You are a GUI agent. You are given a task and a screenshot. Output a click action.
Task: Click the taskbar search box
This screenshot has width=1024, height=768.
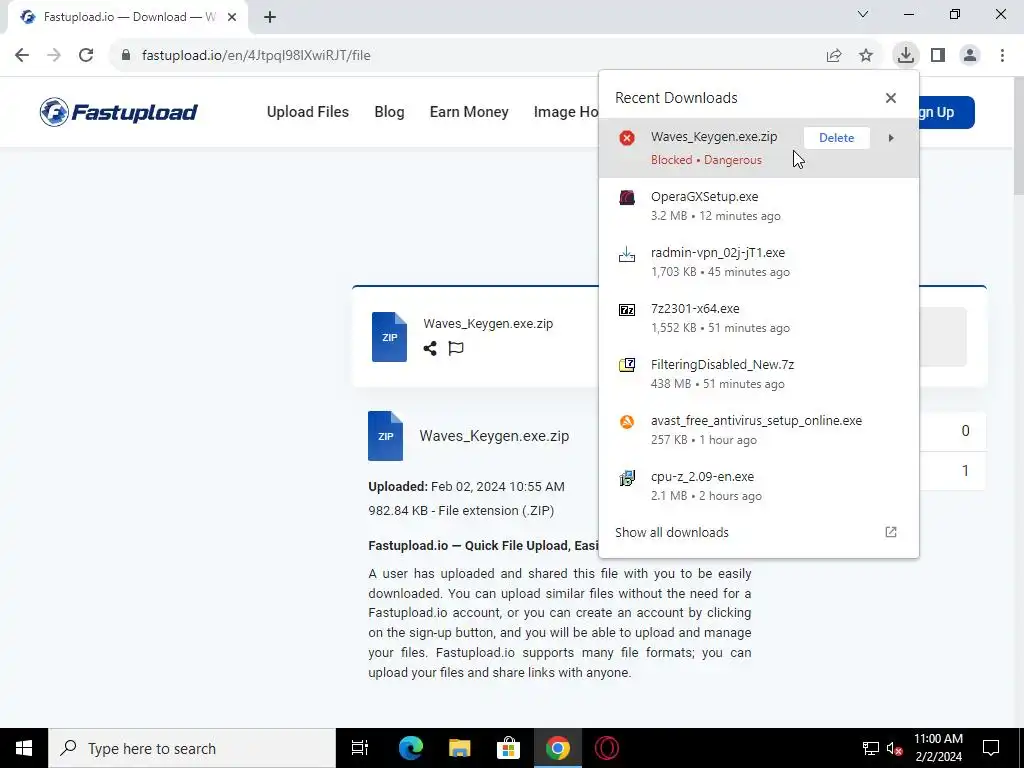192,748
